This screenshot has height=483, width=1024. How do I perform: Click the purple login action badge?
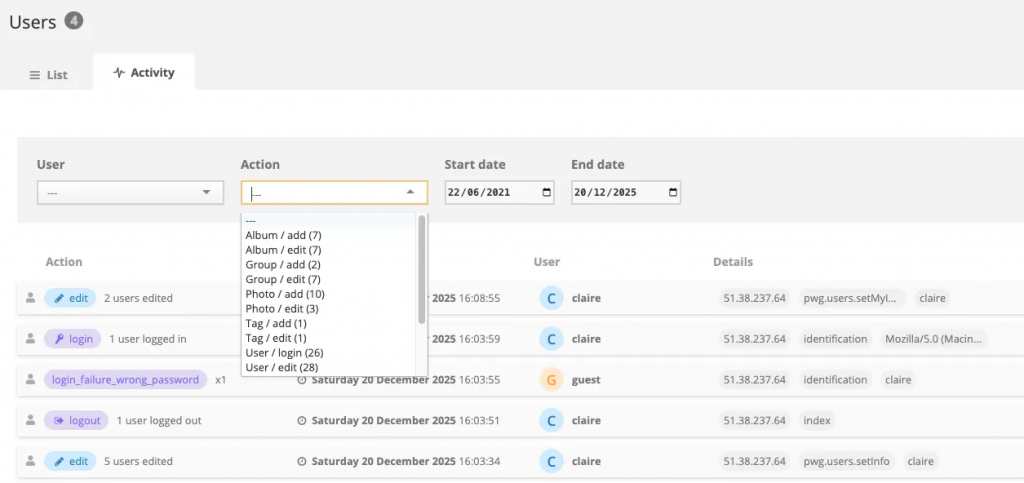(x=72, y=339)
